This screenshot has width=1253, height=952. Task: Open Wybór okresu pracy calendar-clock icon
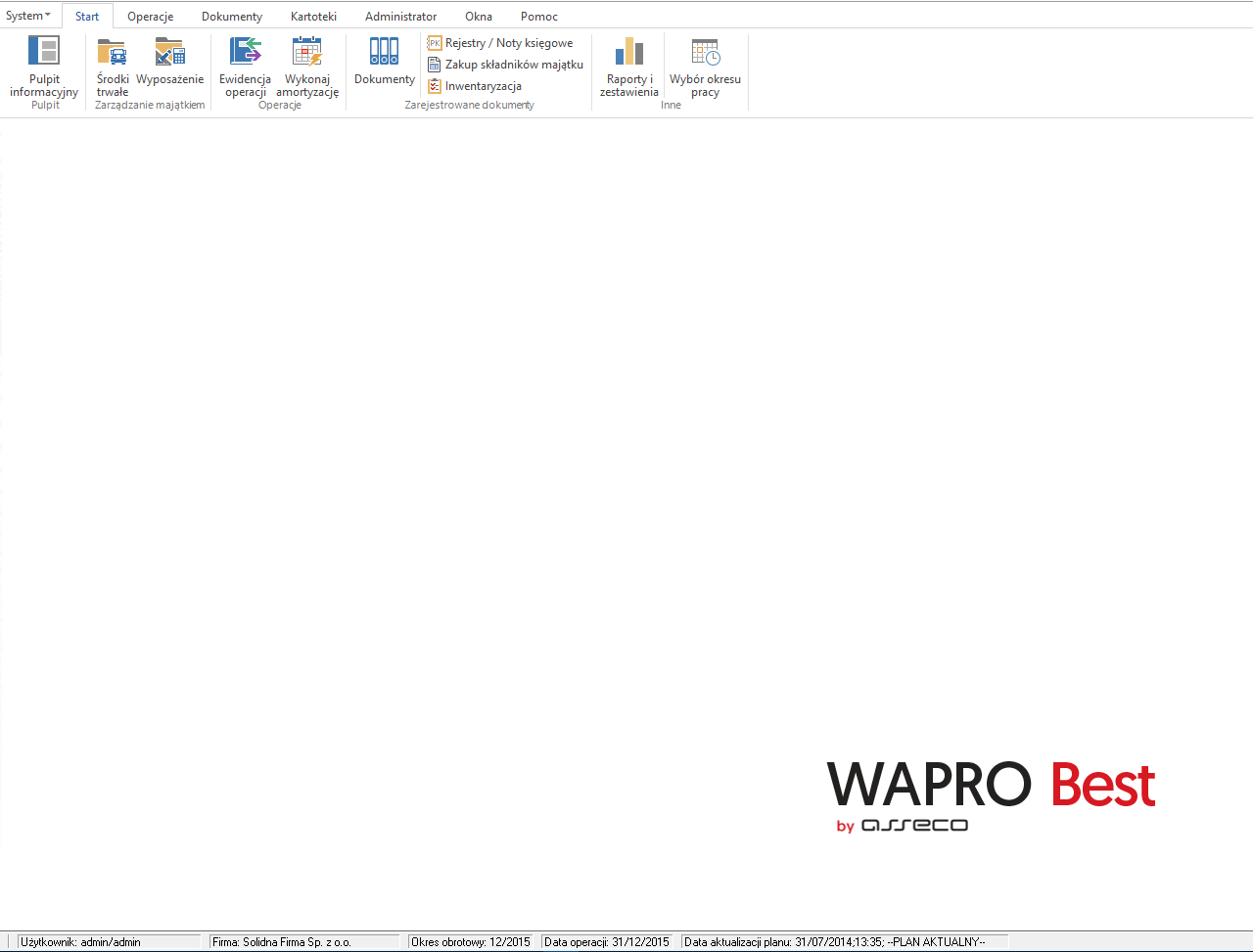click(x=705, y=51)
